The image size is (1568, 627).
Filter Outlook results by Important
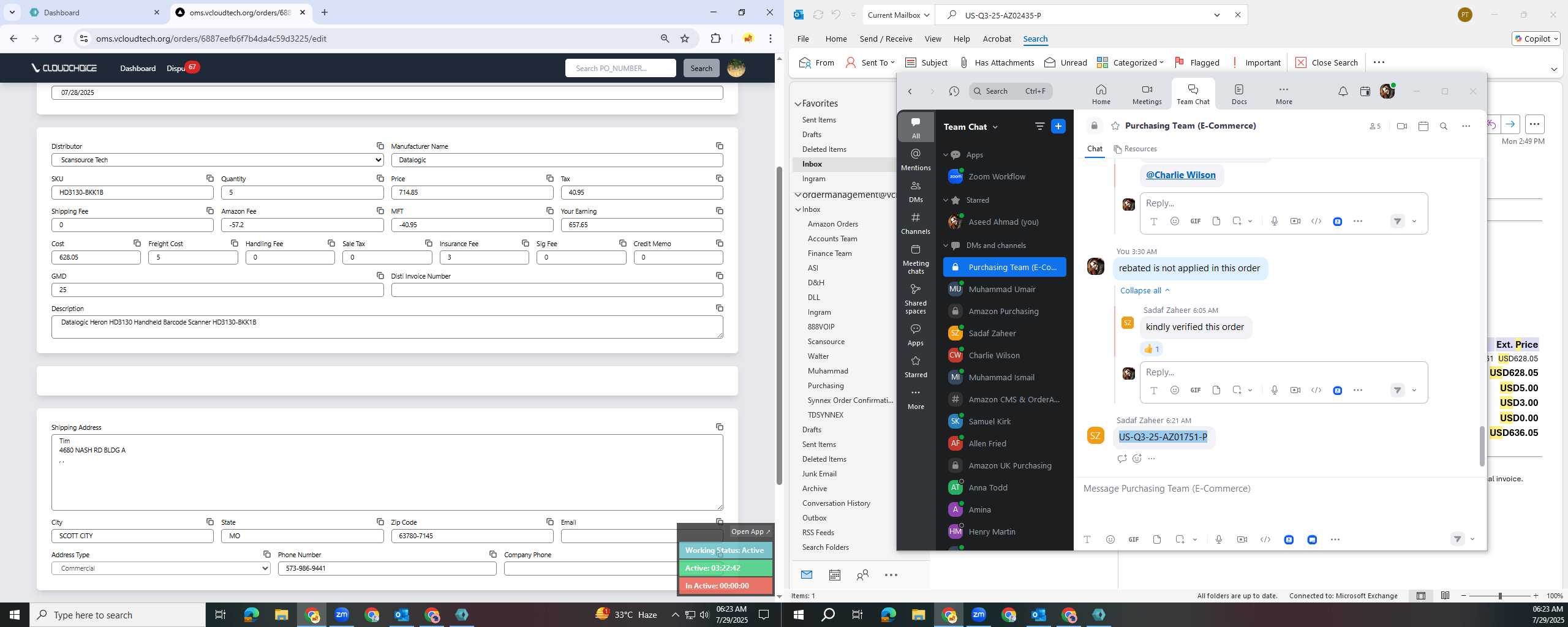point(1256,62)
